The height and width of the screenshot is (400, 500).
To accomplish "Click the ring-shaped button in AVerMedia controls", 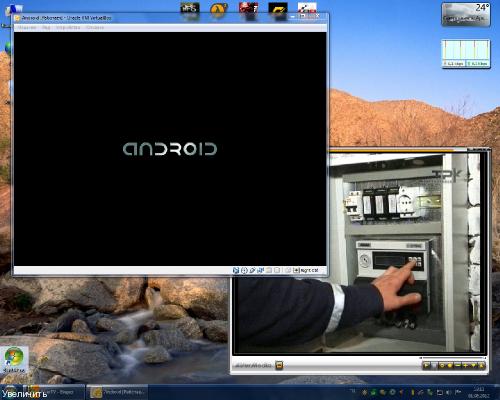I will (x=442, y=365).
